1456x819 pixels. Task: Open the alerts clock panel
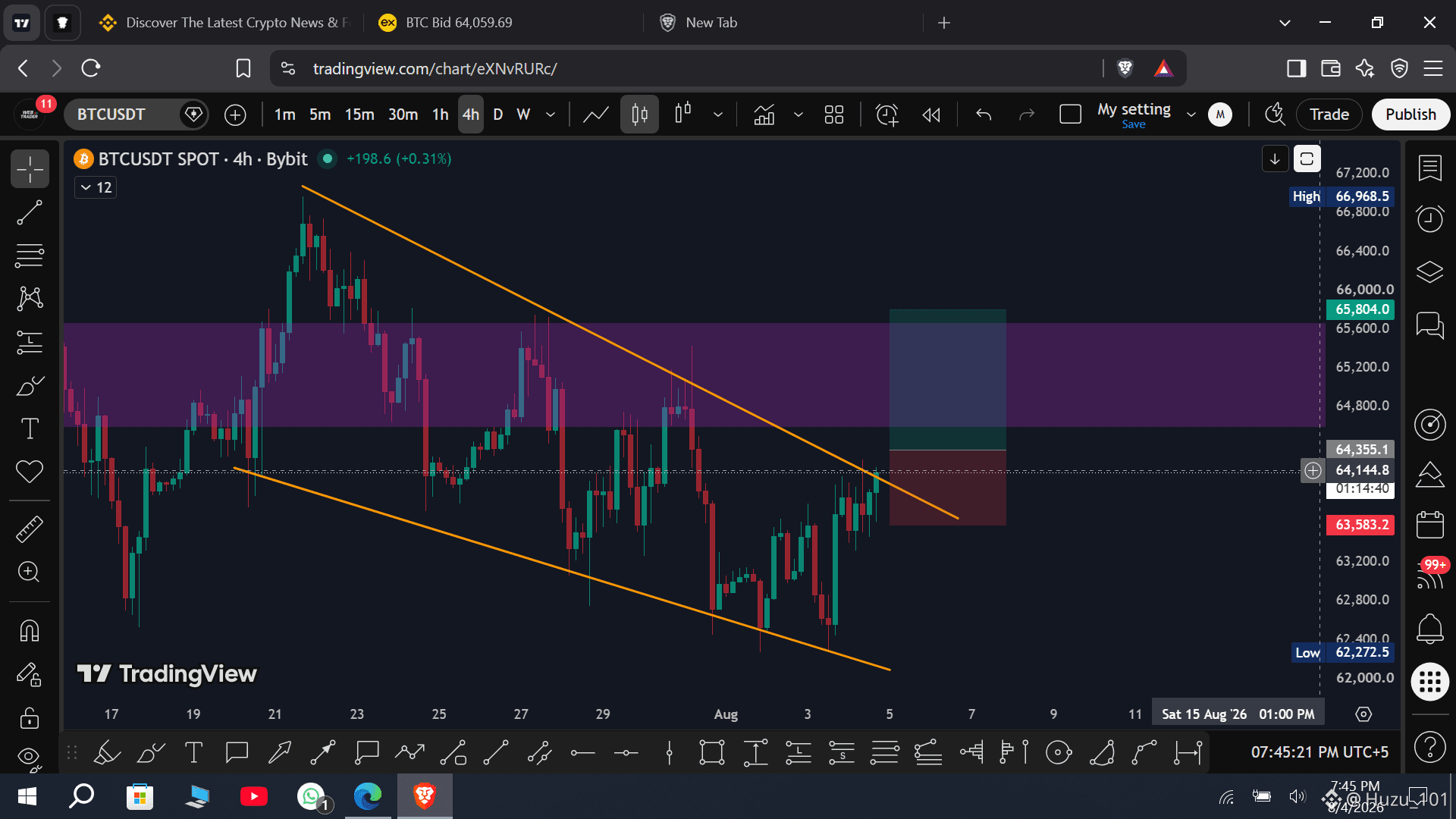click(x=1430, y=219)
